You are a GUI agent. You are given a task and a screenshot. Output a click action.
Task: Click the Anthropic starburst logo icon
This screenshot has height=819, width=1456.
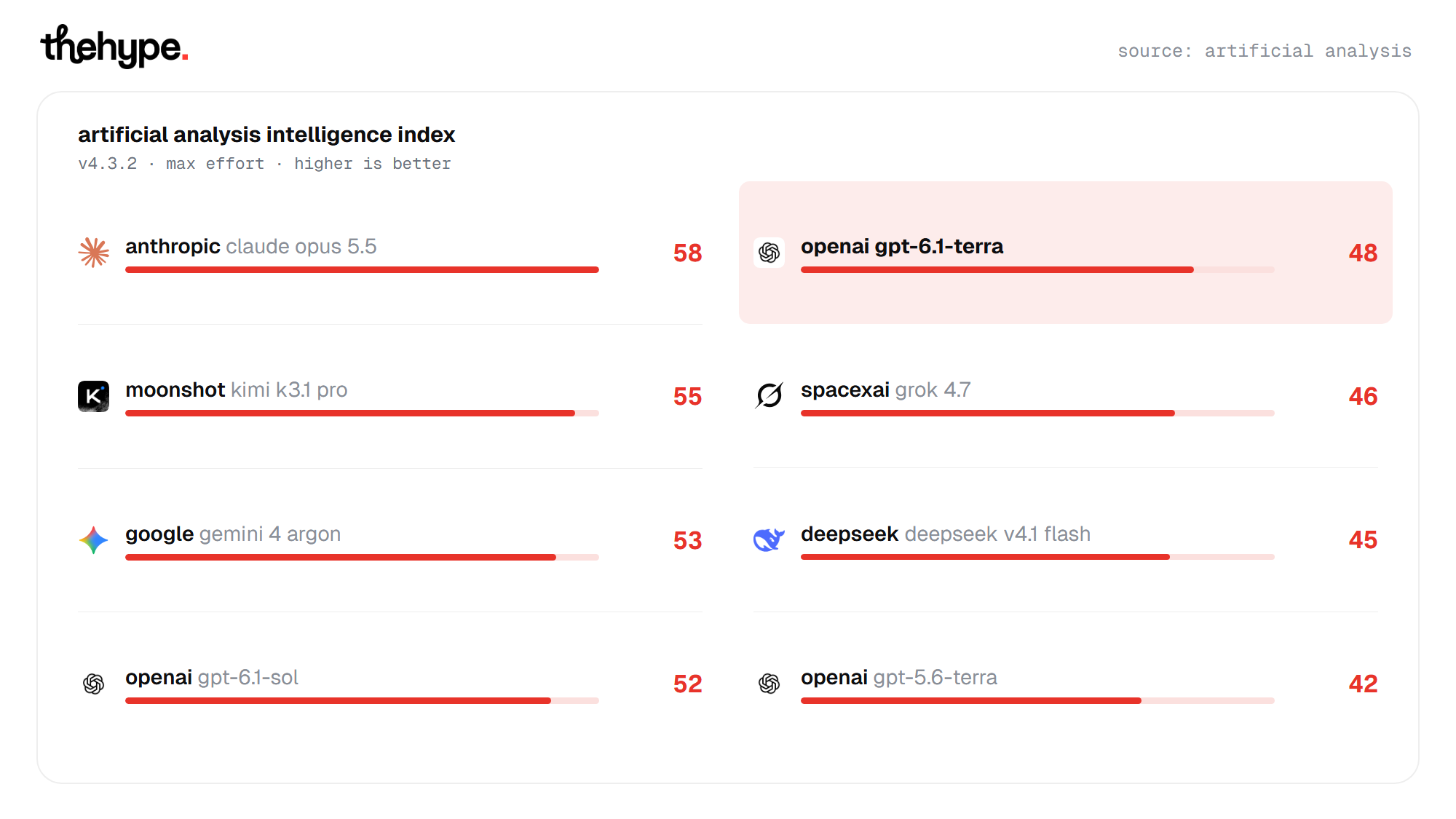pos(94,253)
